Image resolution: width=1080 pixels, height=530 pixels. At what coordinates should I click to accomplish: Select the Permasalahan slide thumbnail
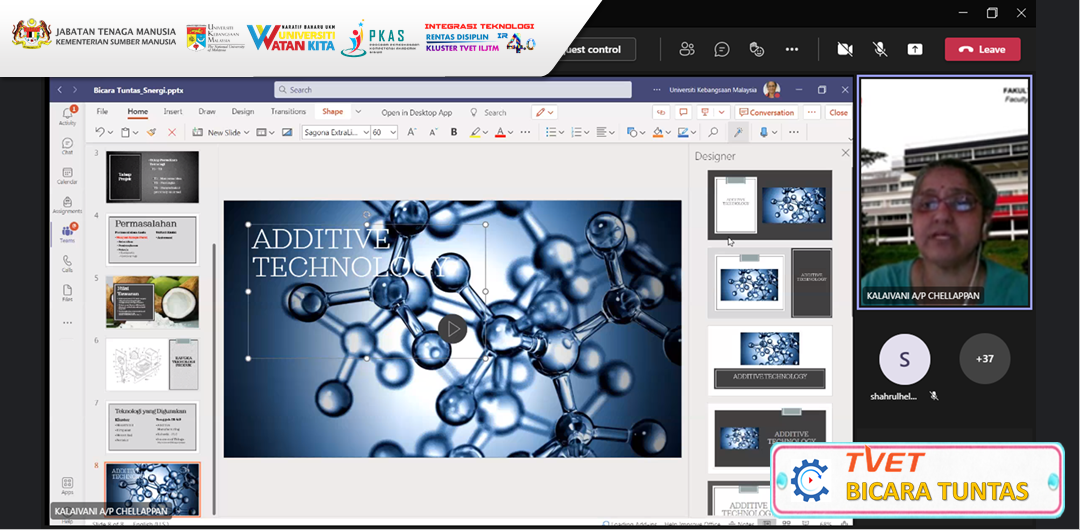pyautogui.click(x=153, y=239)
